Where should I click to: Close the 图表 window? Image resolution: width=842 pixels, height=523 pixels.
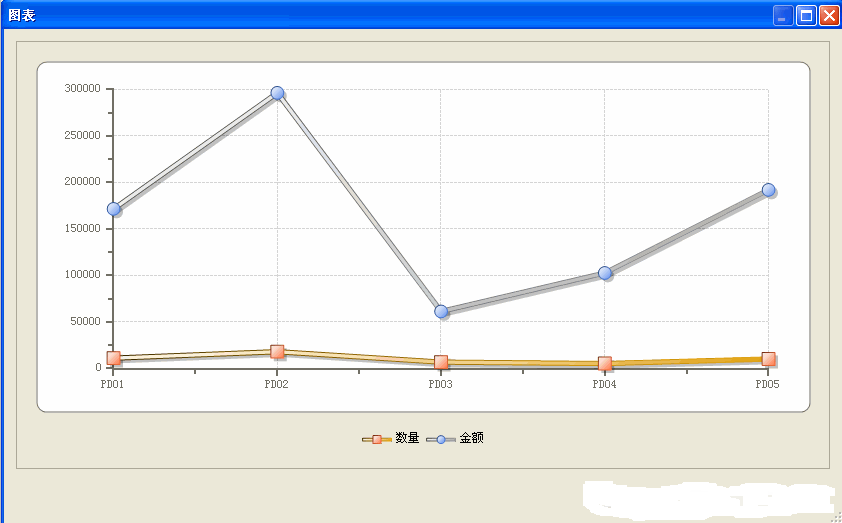[829, 16]
